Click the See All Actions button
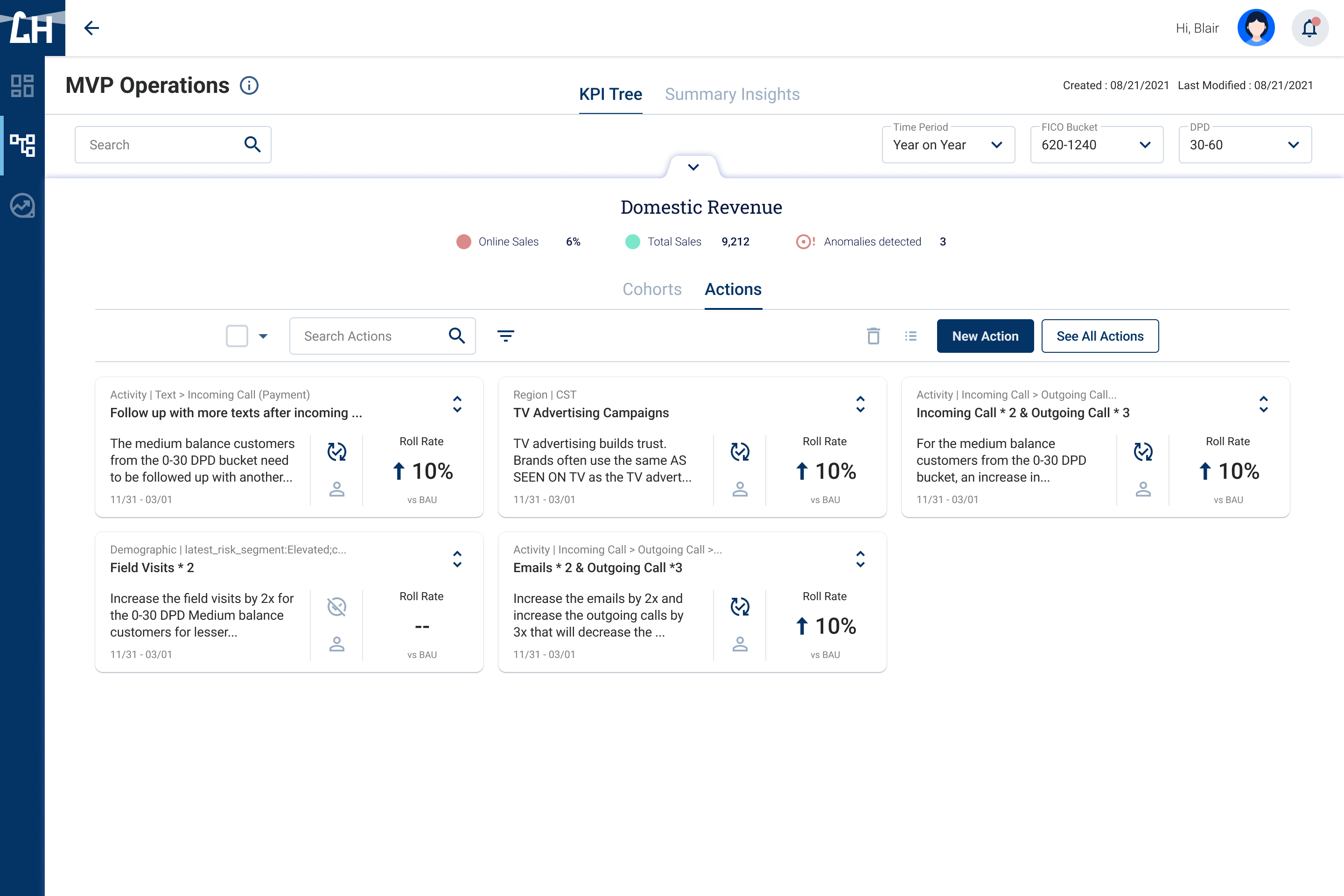The width and height of the screenshot is (1344, 896). click(1099, 336)
